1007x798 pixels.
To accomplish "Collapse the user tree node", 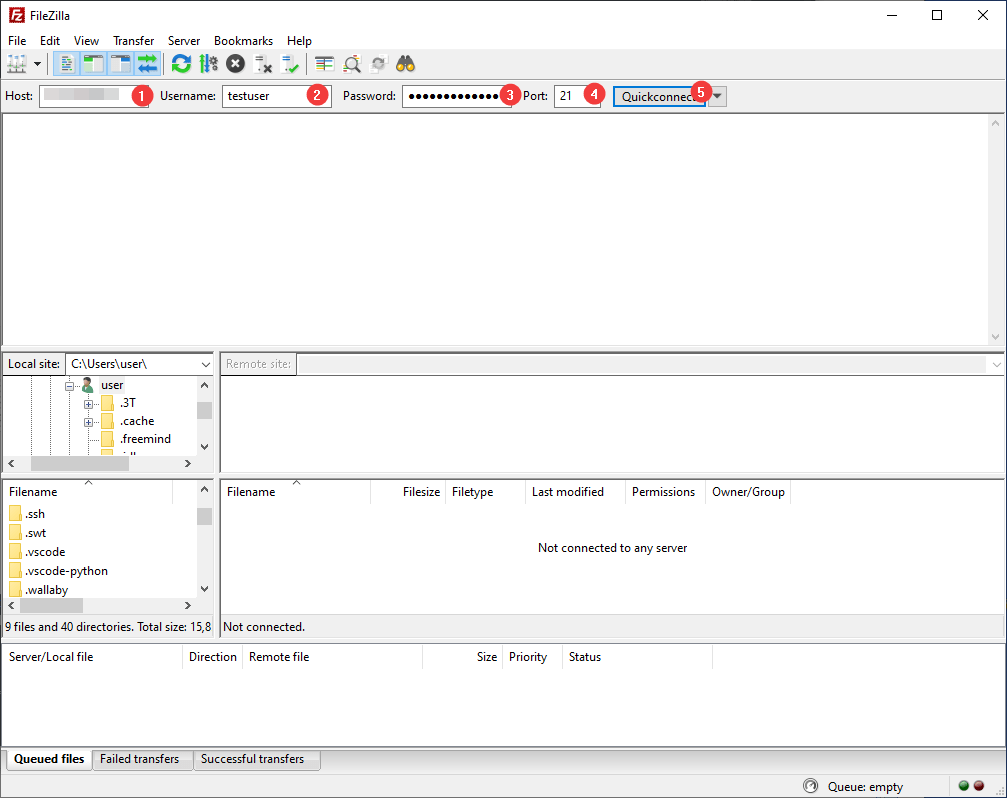I will [69, 386].
